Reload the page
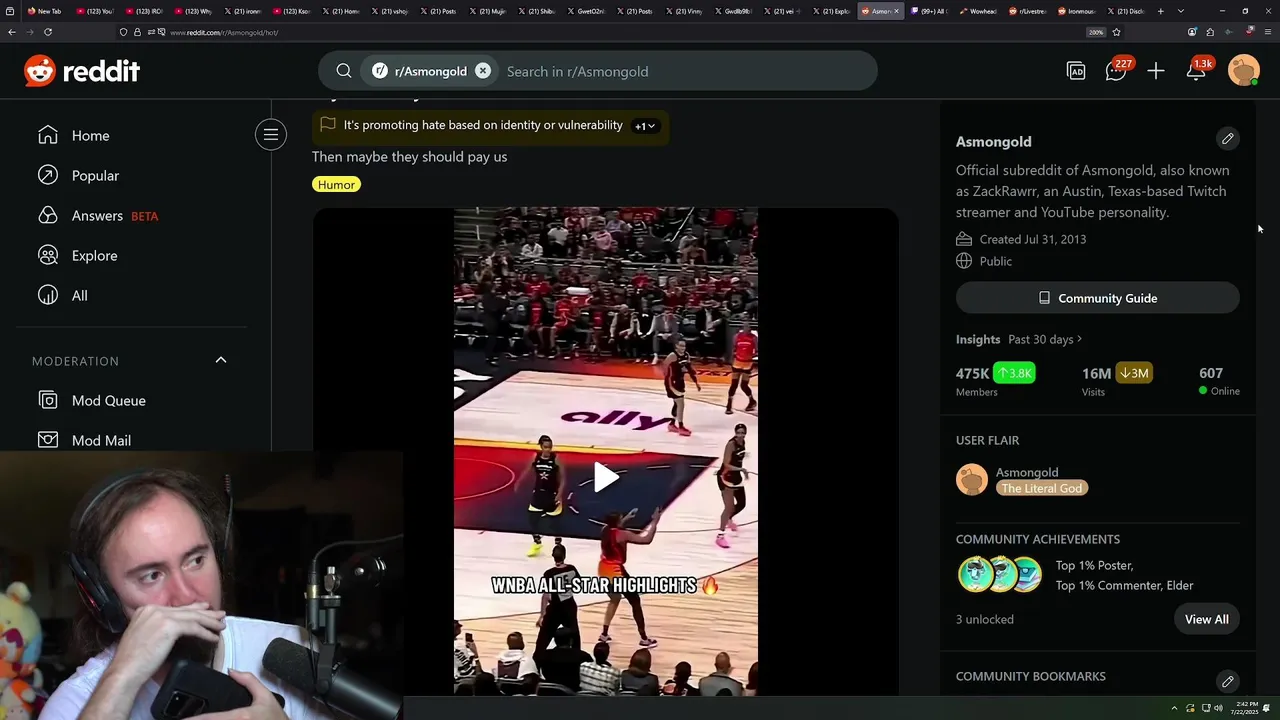 tap(47, 32)
